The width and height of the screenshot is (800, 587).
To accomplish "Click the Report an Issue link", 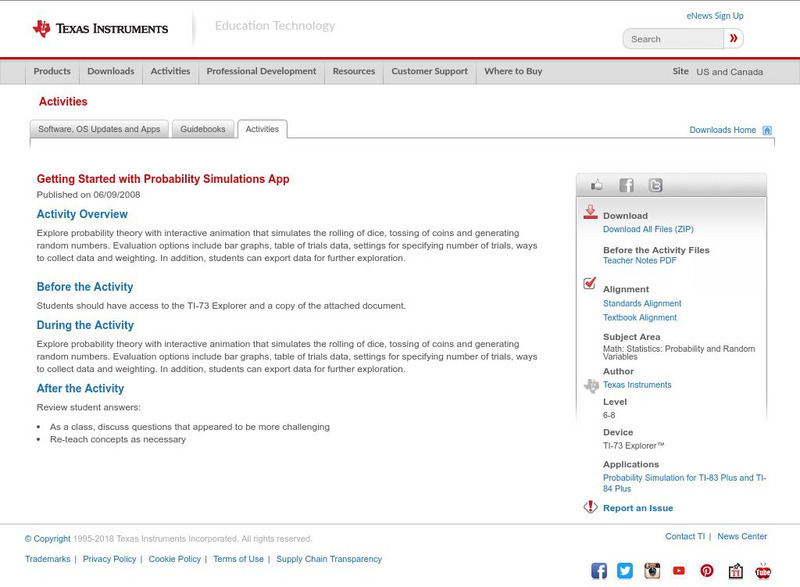I will coord(638,508).
